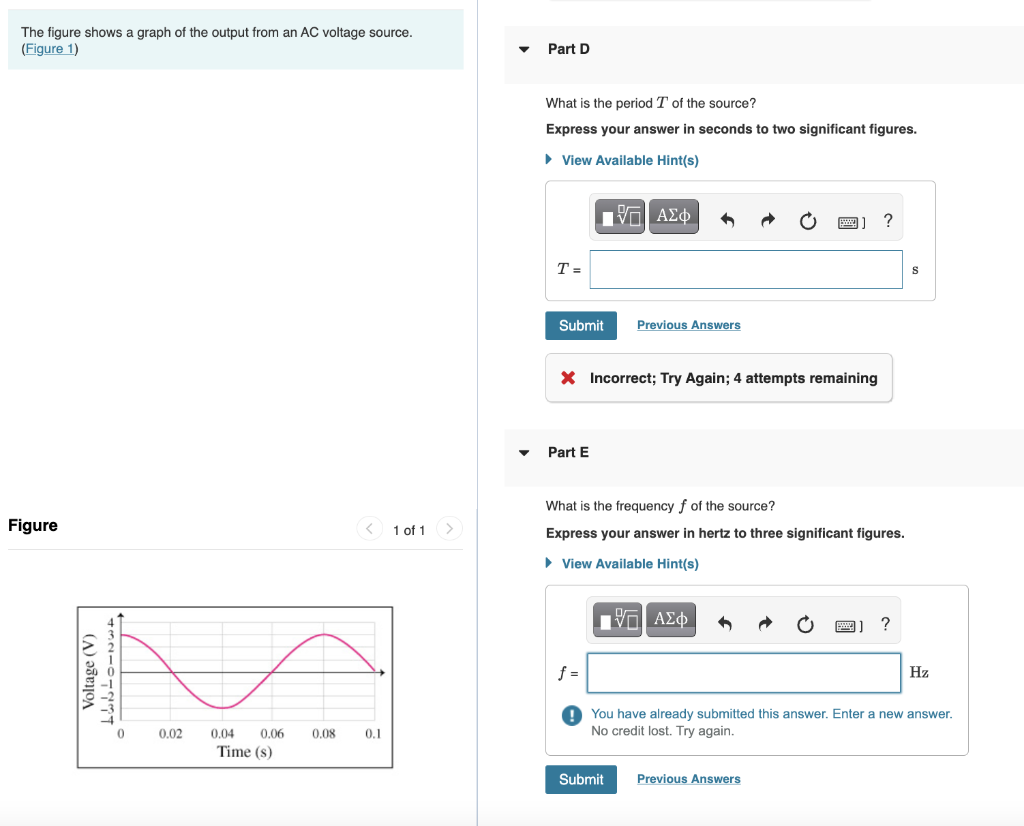Expand View Available Hint(s) for Part D
Image resolution: width=1024 pixels, height=826 pixels.
tap(629, 160)
